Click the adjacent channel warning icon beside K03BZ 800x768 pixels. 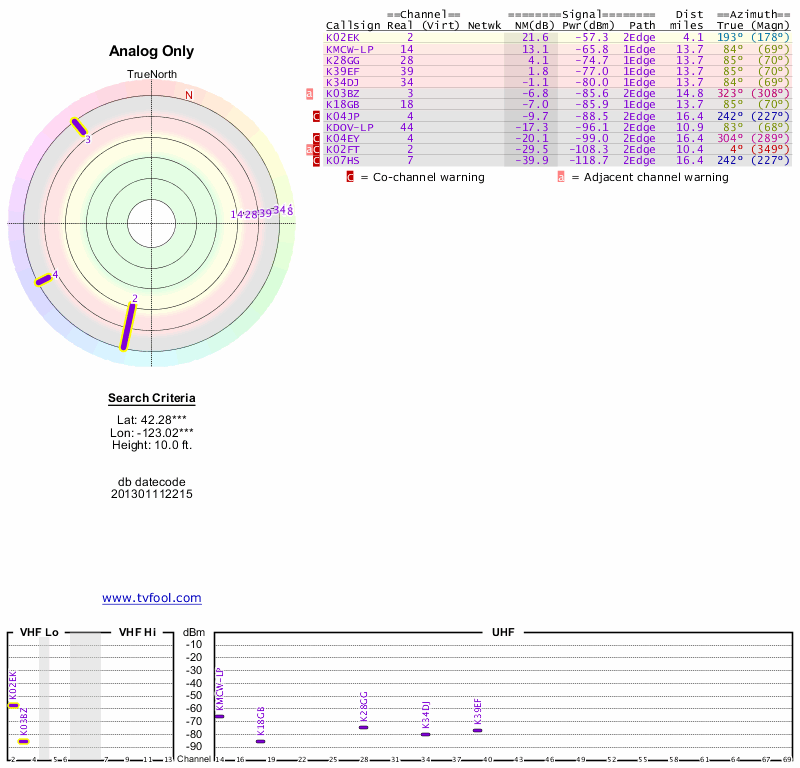tap(310, 93)
